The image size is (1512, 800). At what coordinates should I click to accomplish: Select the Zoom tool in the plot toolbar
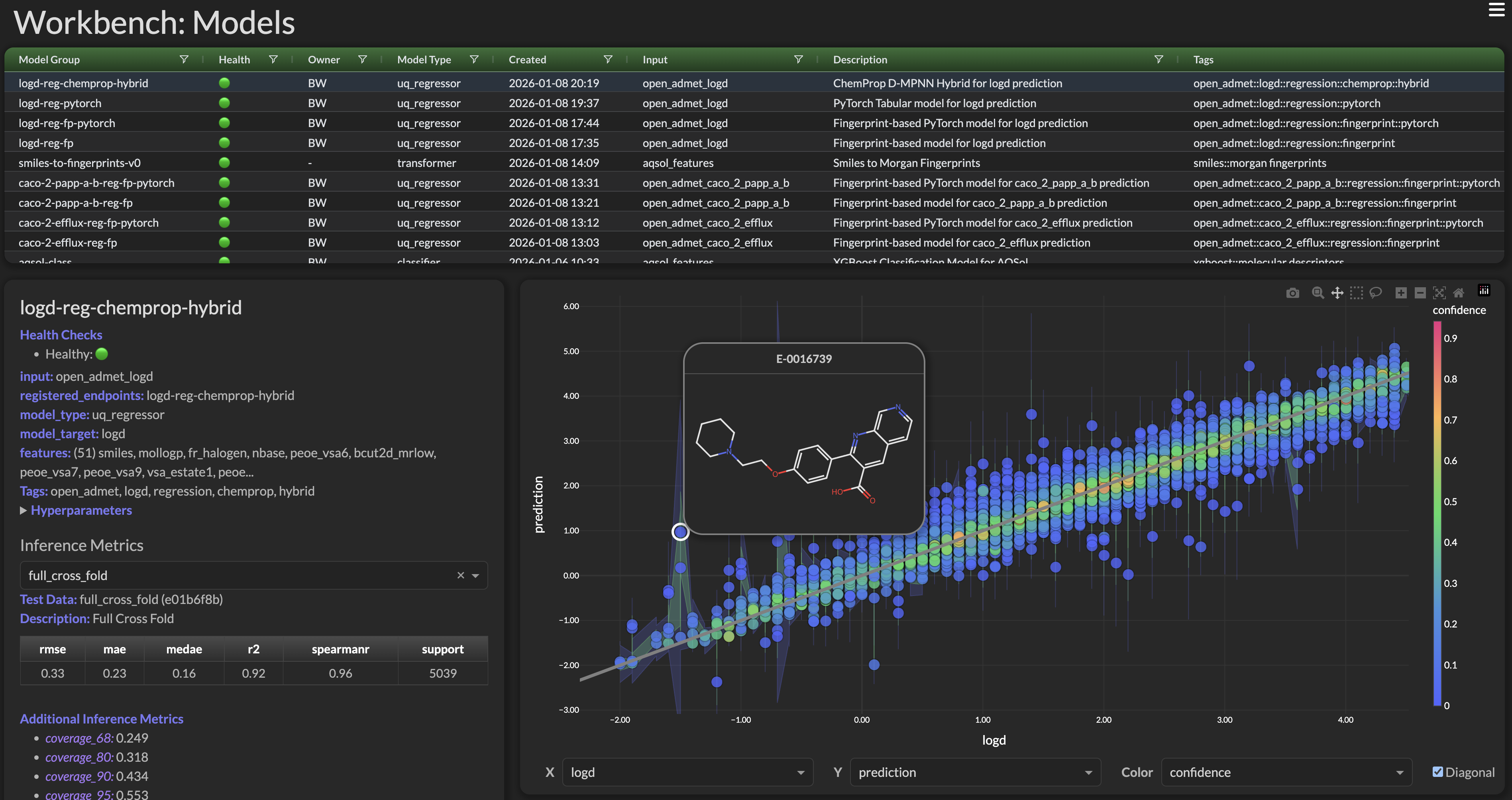[1318, 293]
